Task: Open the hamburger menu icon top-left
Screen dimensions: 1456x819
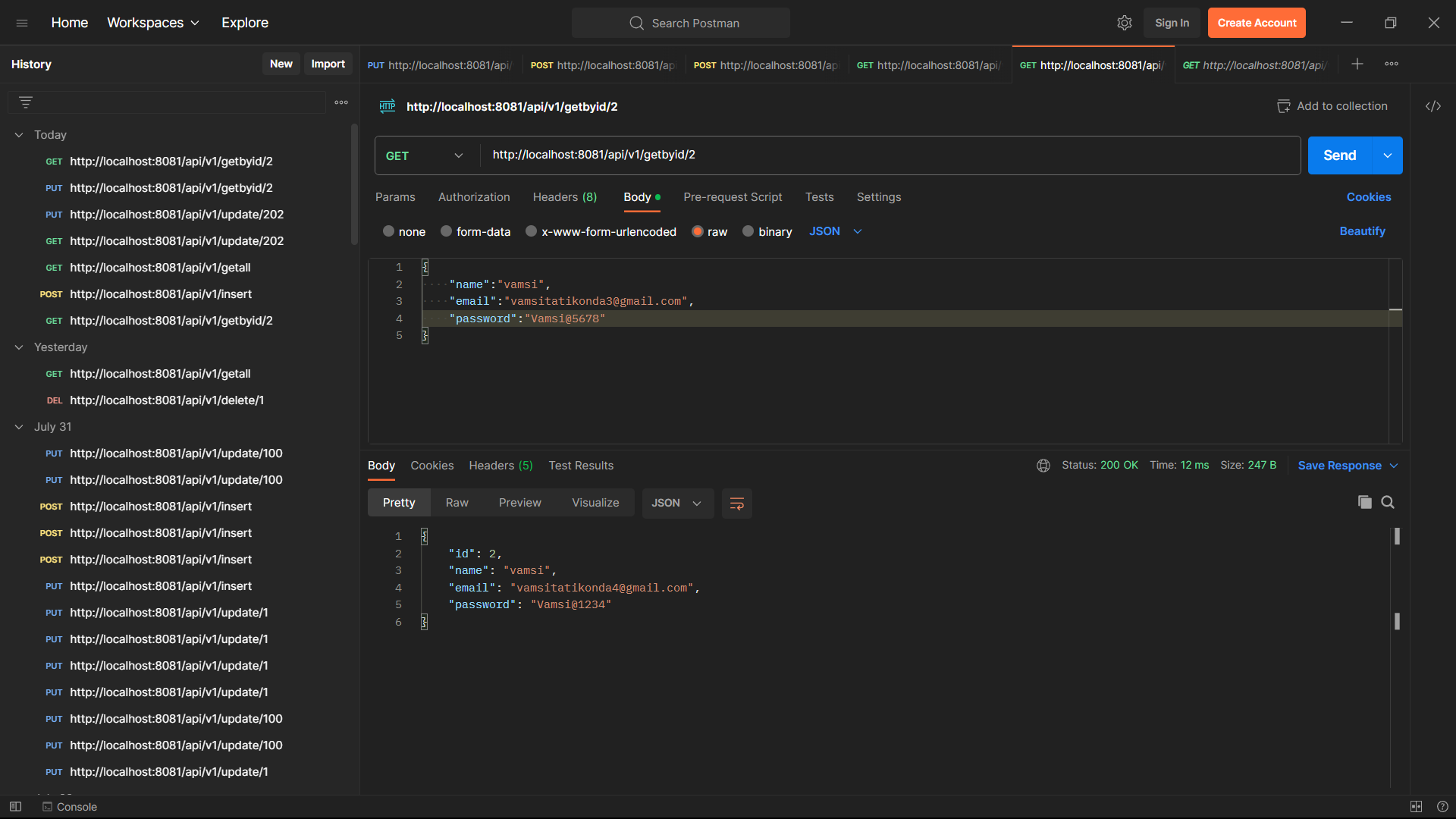Action: point(22,23)
